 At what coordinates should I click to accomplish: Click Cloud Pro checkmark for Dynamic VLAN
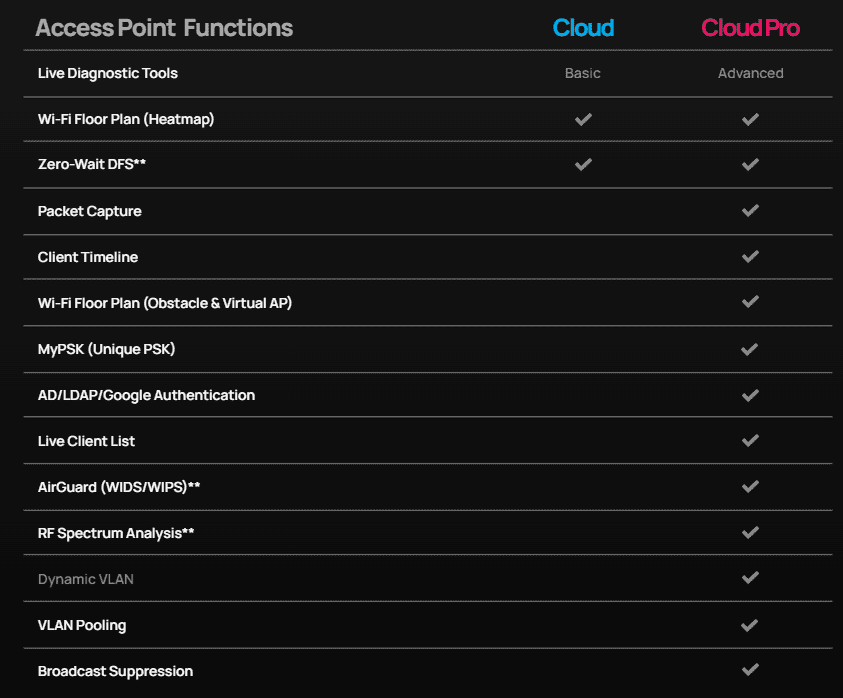750,578
